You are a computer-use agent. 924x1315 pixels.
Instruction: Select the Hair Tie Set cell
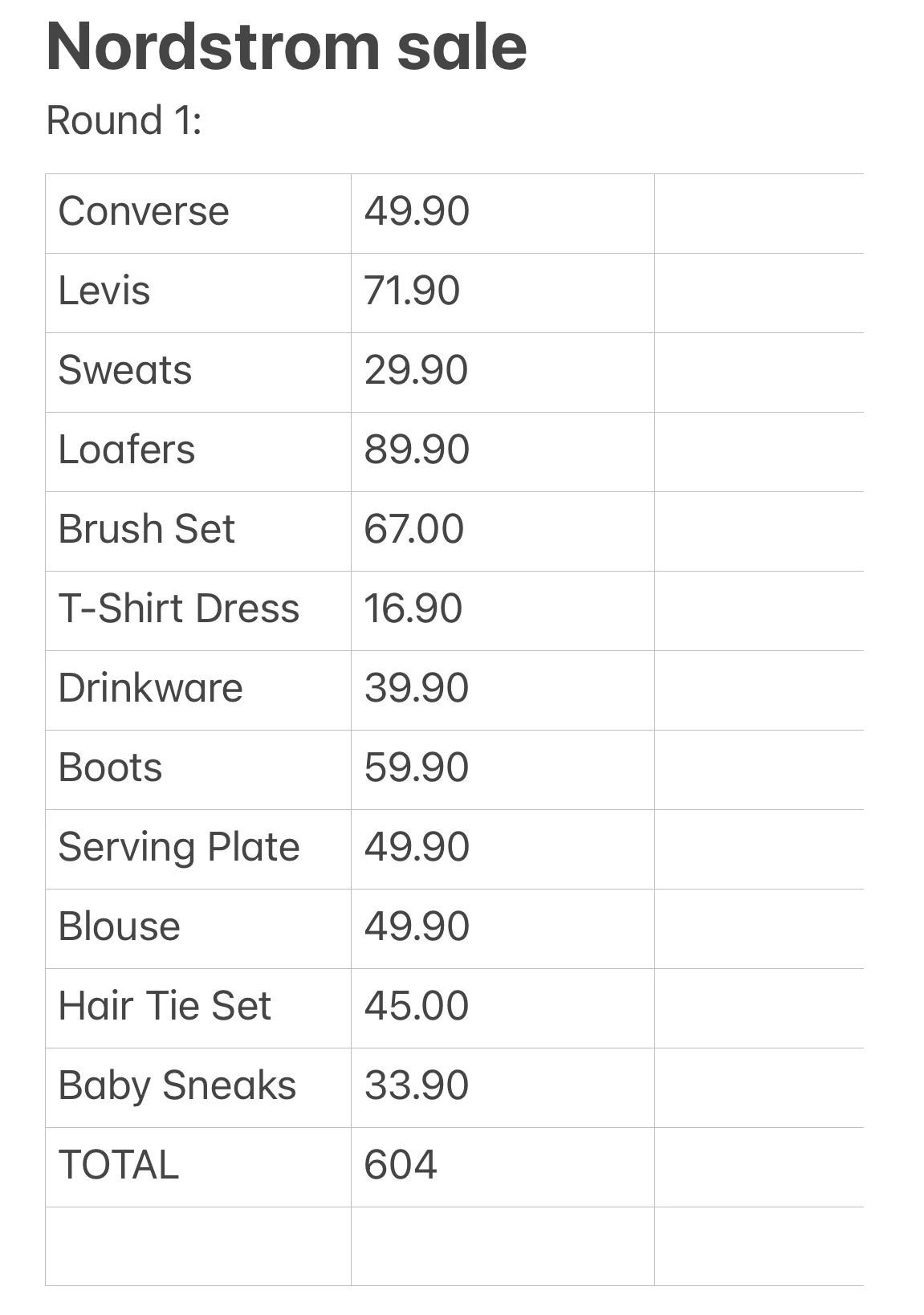coord(198,1008)
